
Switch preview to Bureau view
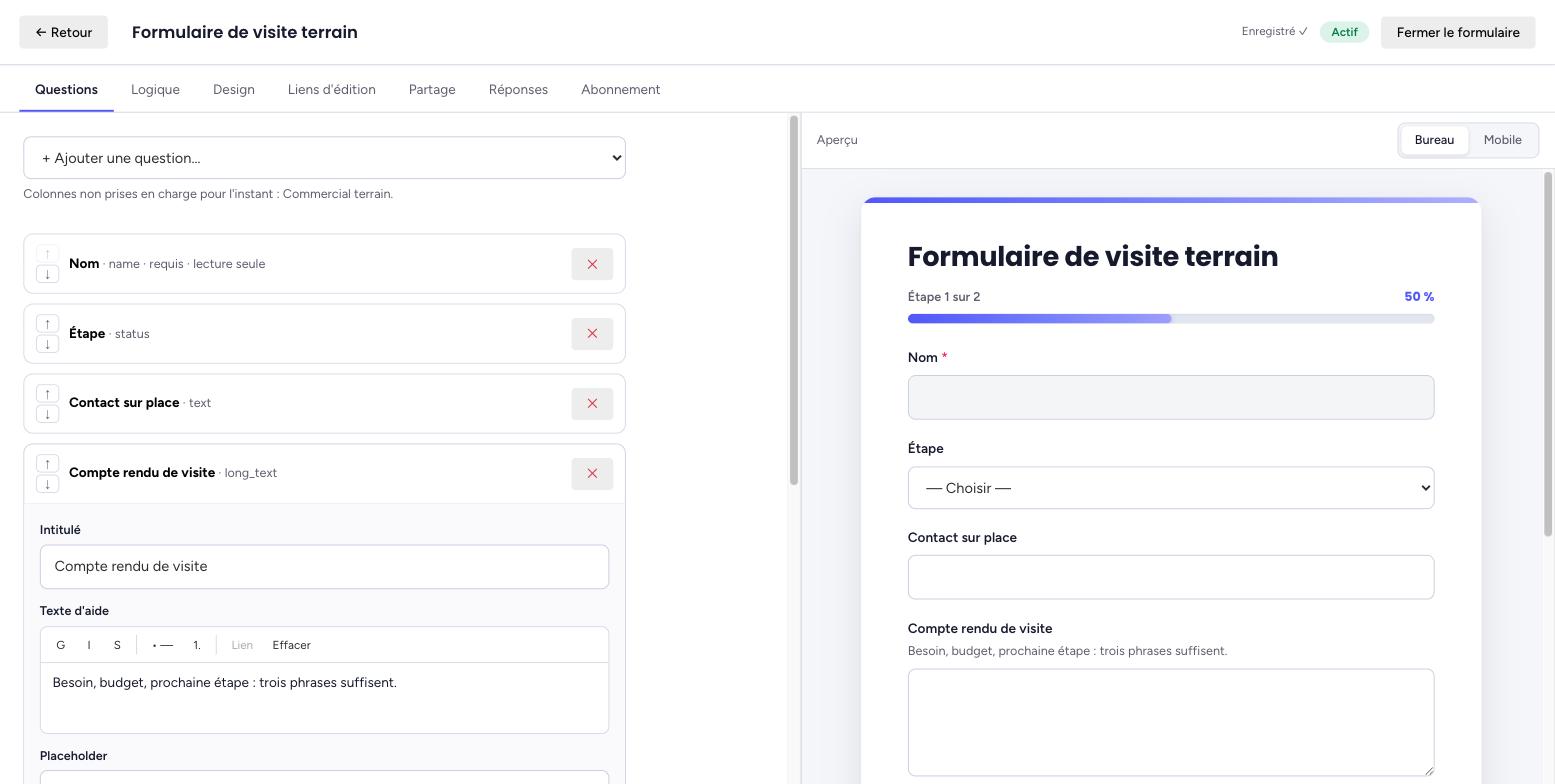[x=1434, y=140]
